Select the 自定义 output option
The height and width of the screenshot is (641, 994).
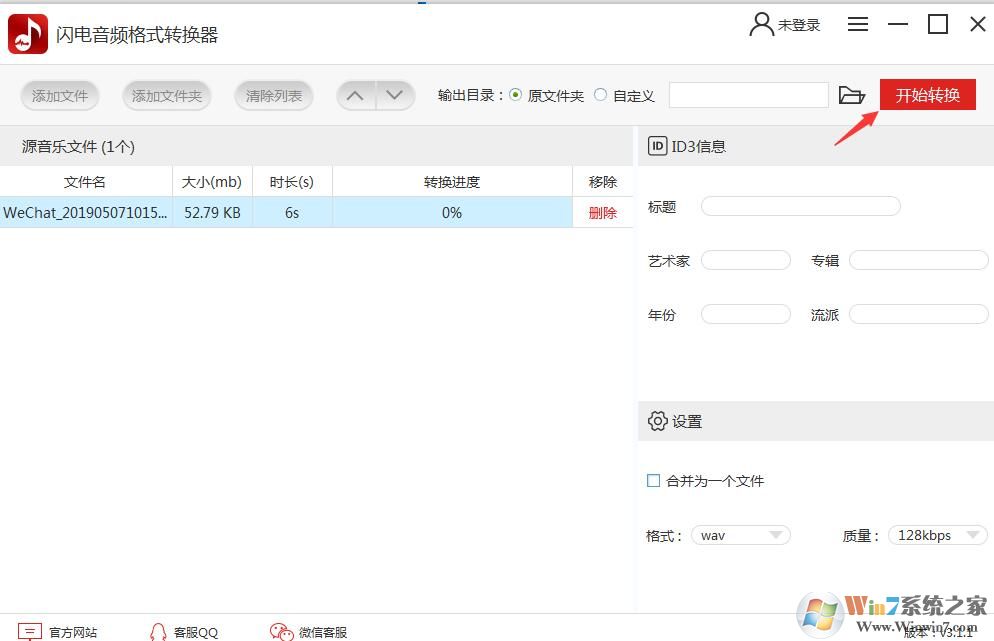[600, 95]
